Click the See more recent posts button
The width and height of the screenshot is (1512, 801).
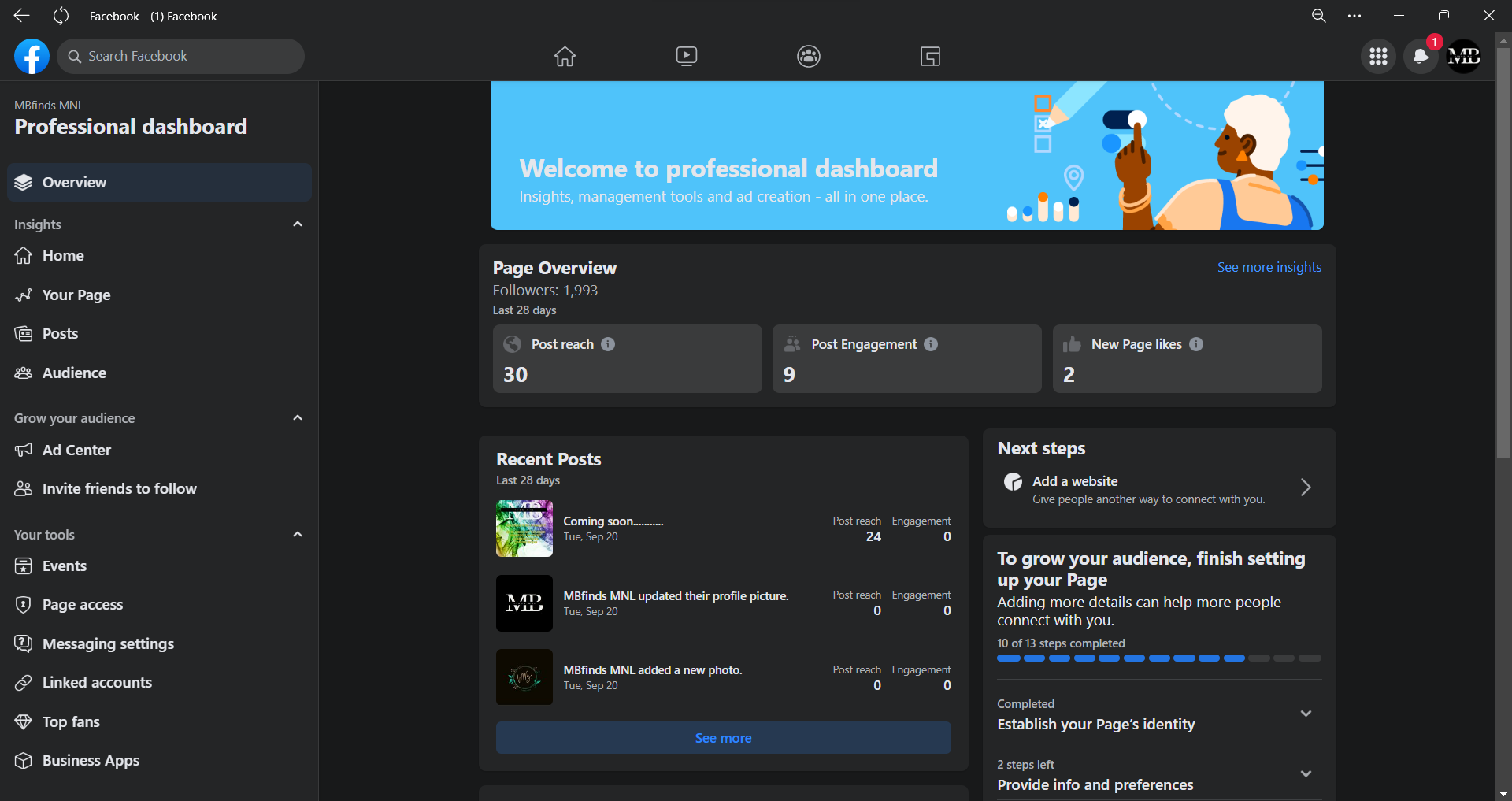click(723, 738)
